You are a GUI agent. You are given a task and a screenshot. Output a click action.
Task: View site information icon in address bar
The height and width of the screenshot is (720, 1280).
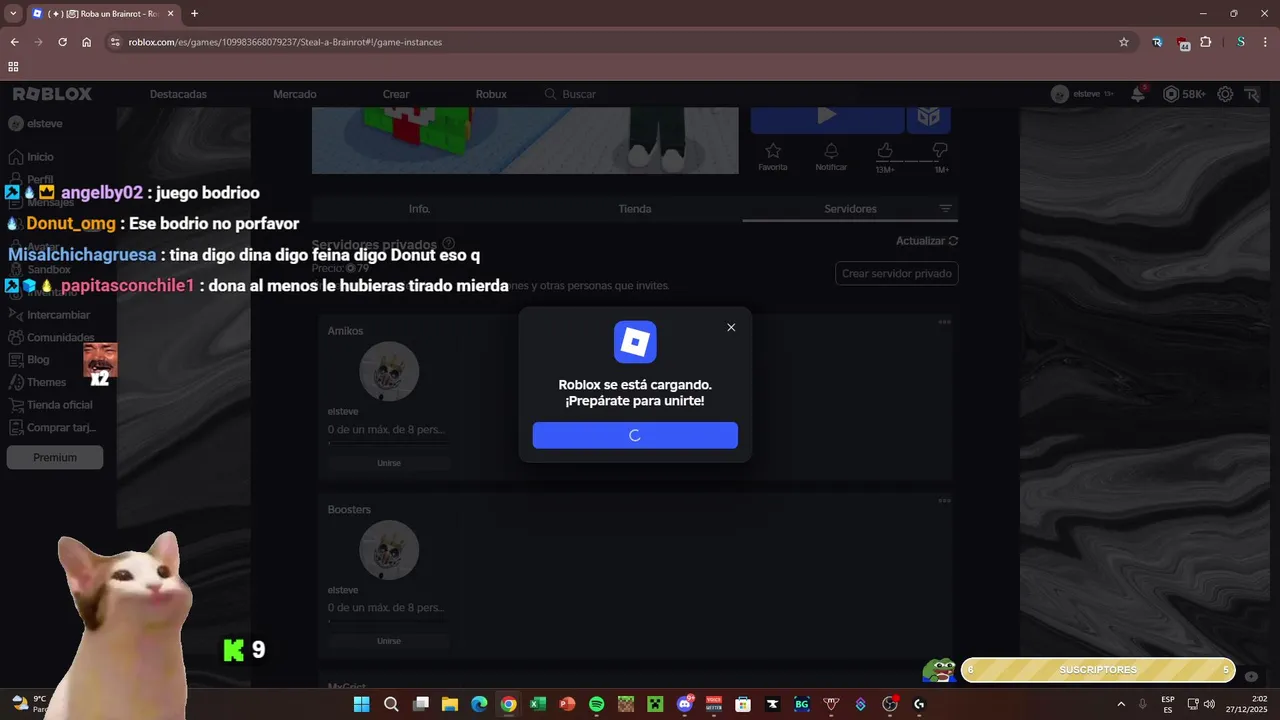coord(115,42)
